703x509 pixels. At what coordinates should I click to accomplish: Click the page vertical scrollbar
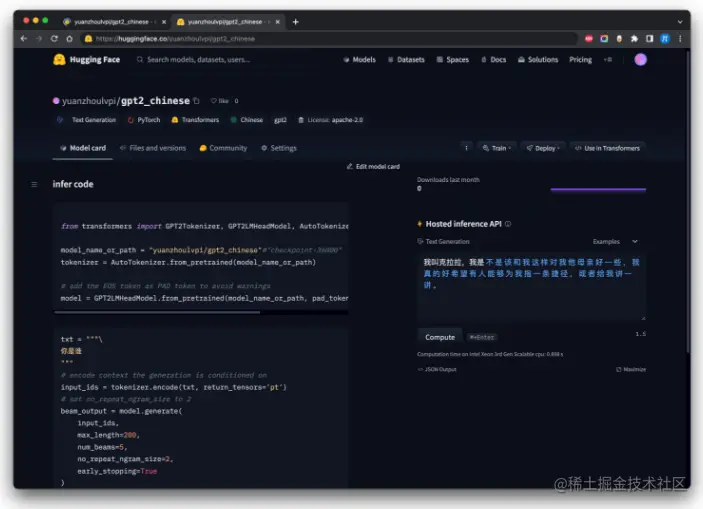click(x=688, y=202)
